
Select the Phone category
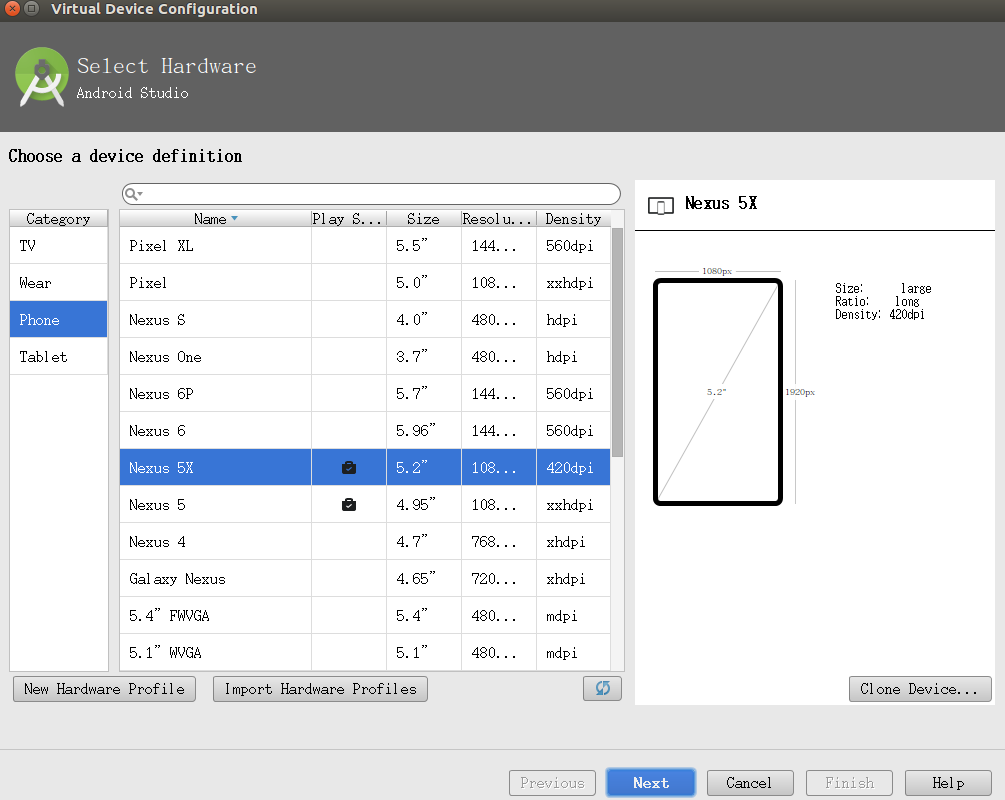pos(58,319)
